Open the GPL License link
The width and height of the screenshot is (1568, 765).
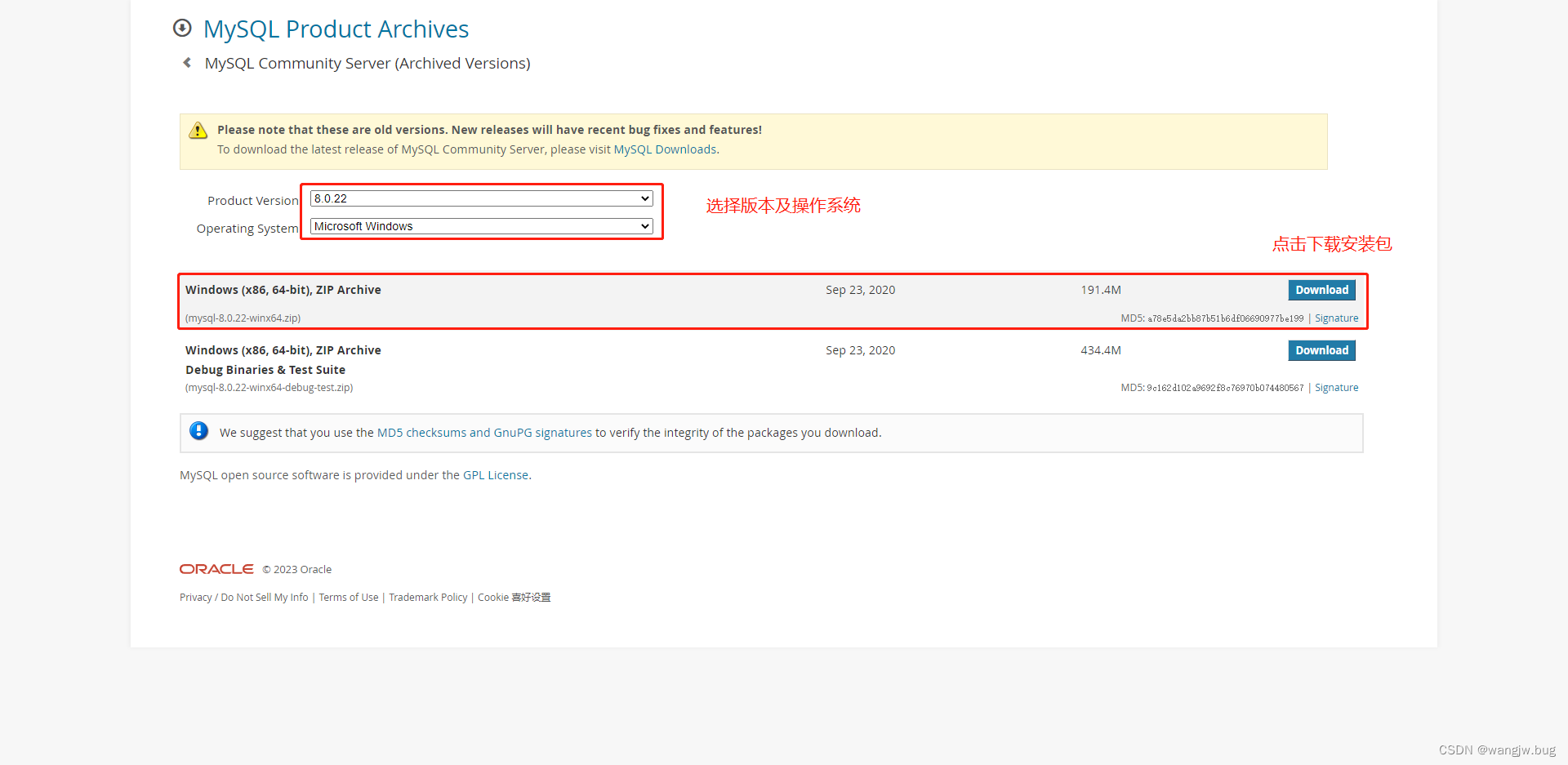(x=496, y=475)
